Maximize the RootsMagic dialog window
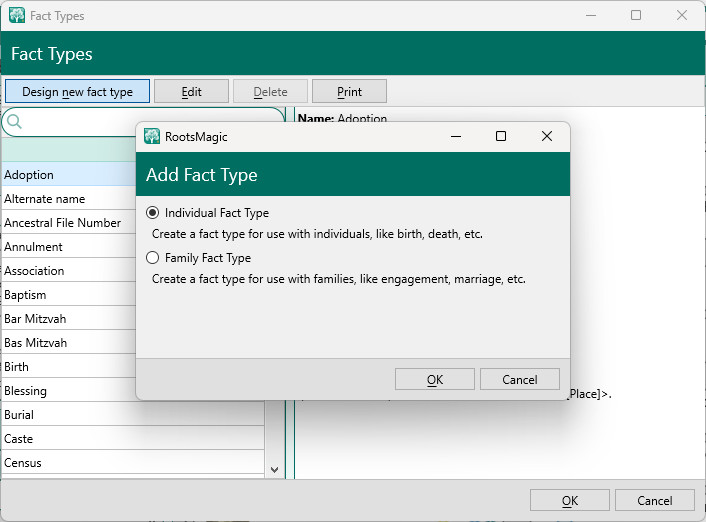 [x=501, y=136]
